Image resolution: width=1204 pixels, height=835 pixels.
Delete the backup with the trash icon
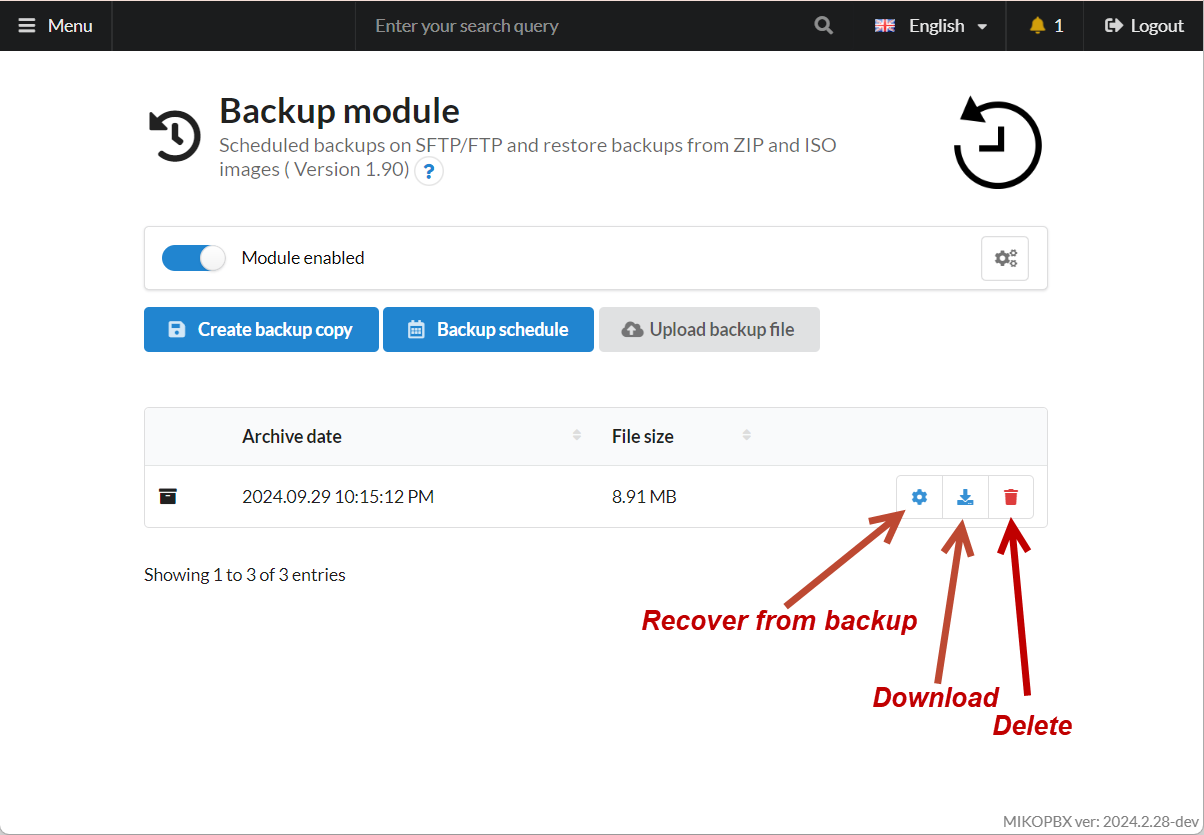coord(1011,497)
